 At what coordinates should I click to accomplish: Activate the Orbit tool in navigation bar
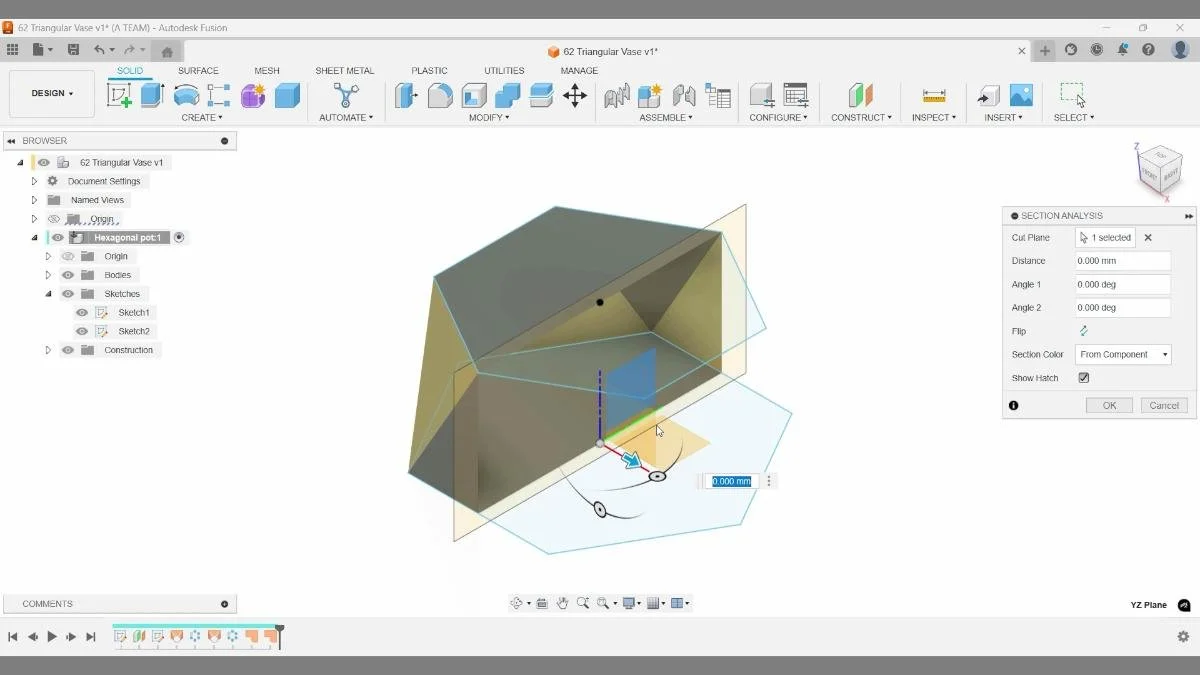coord(517,603)
